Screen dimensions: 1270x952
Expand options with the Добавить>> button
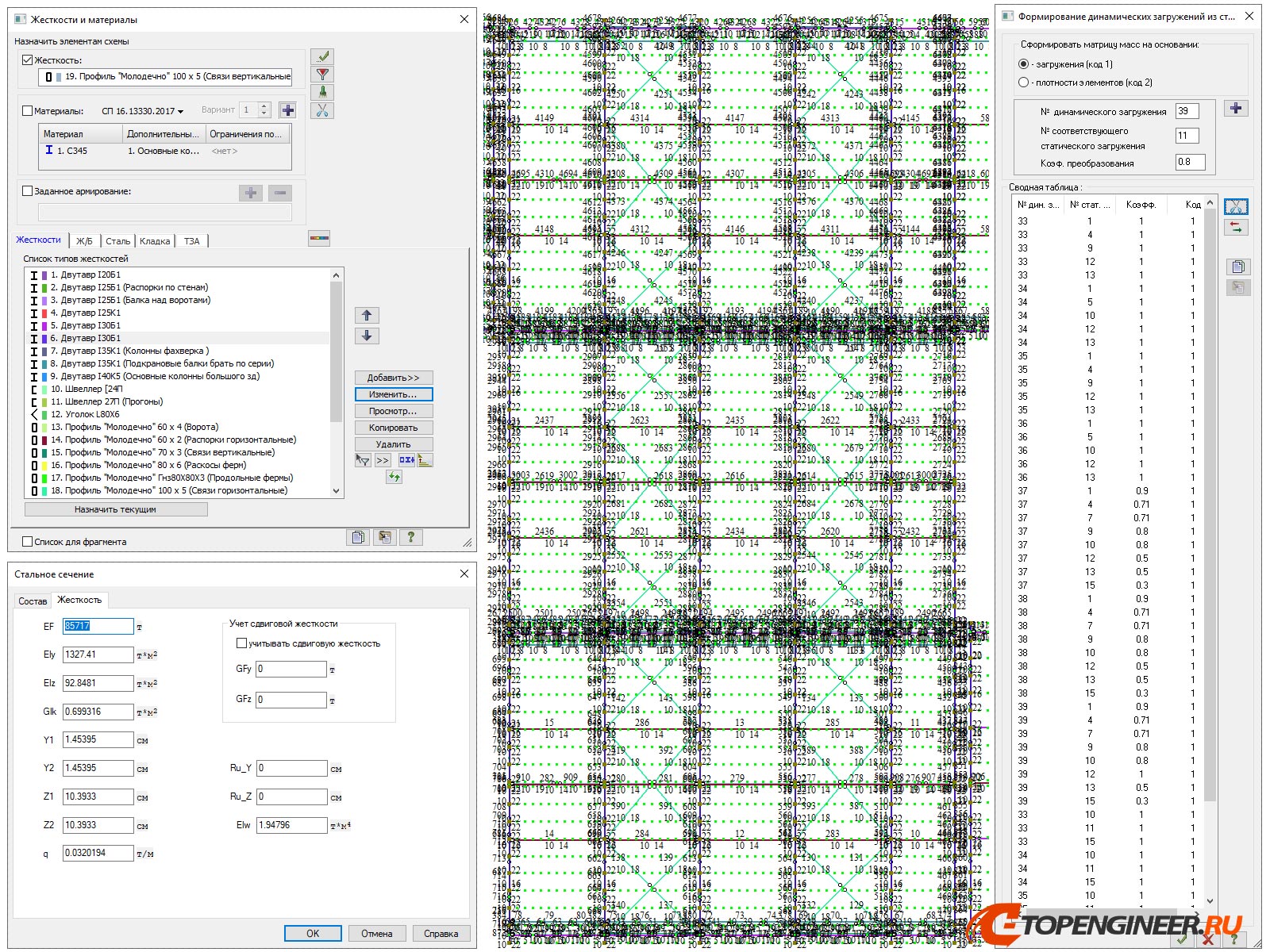(393, 378)
